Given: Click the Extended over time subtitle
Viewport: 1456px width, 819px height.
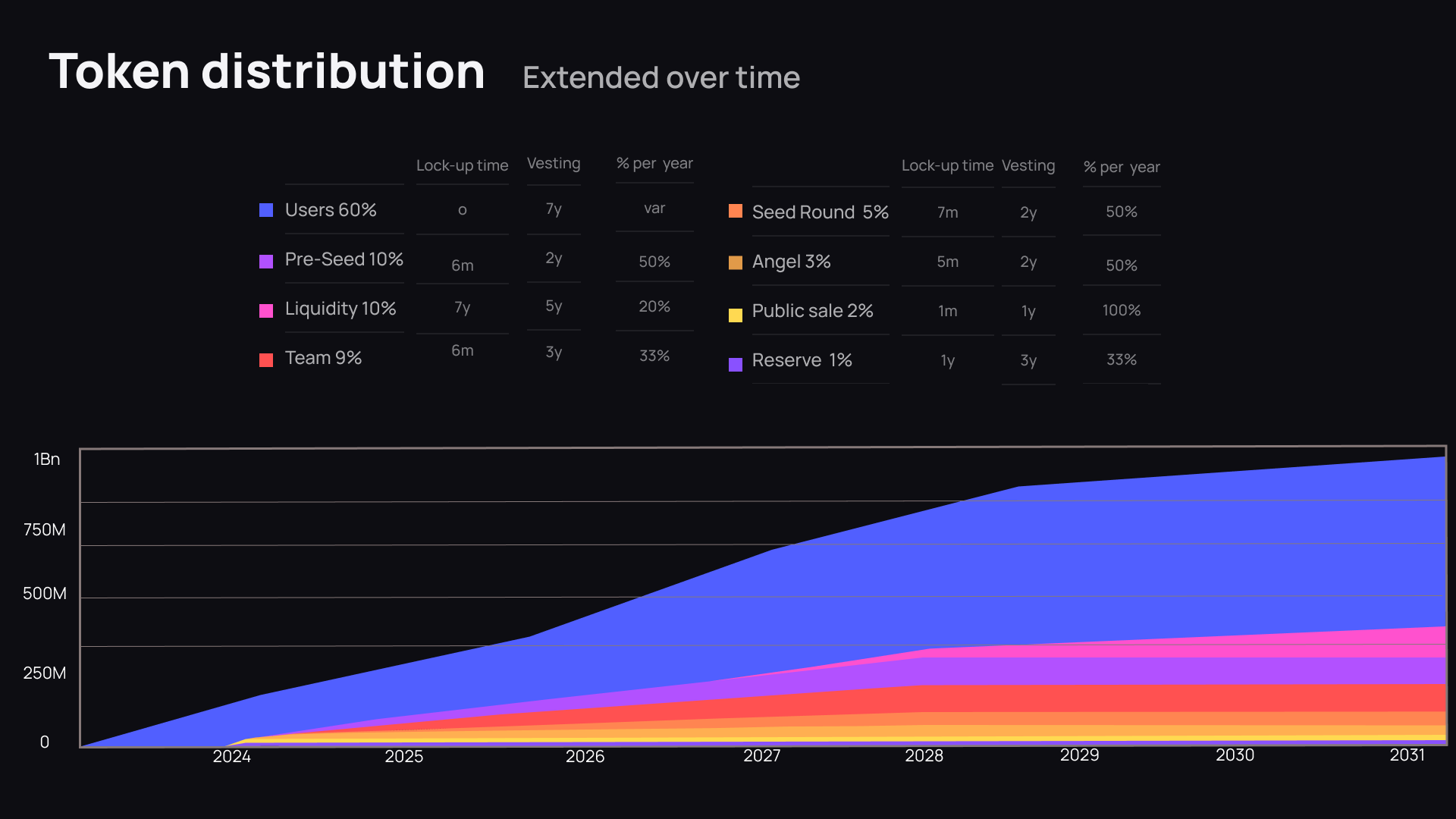Looking at the screenshot, I should 661,78.
